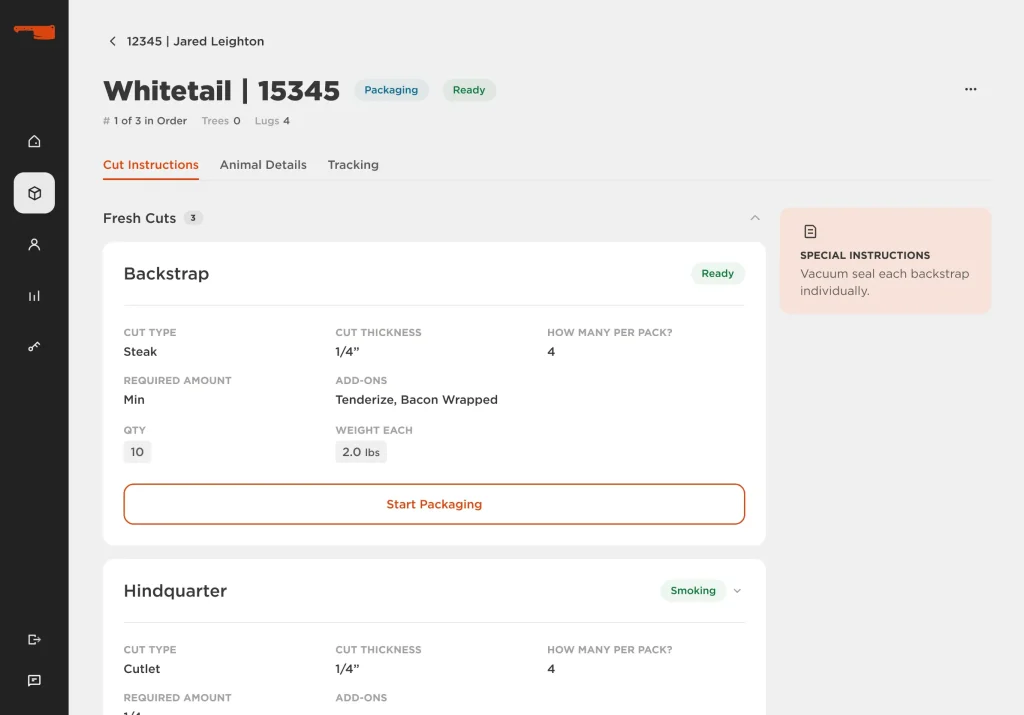Click the logout icon in sidebar
This screenshot has width=1024, height=715.
pos(34,639)
